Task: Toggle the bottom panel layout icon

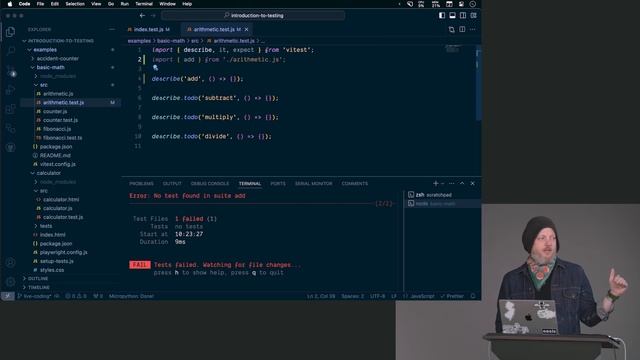Action: pos(452,16)
